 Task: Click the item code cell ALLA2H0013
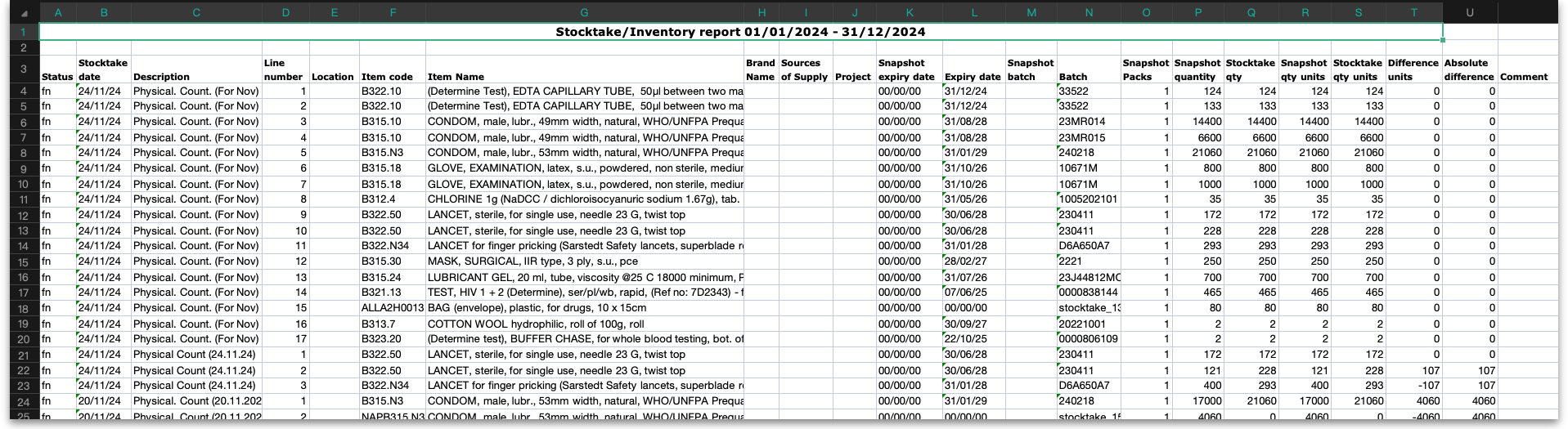[393, 308]
